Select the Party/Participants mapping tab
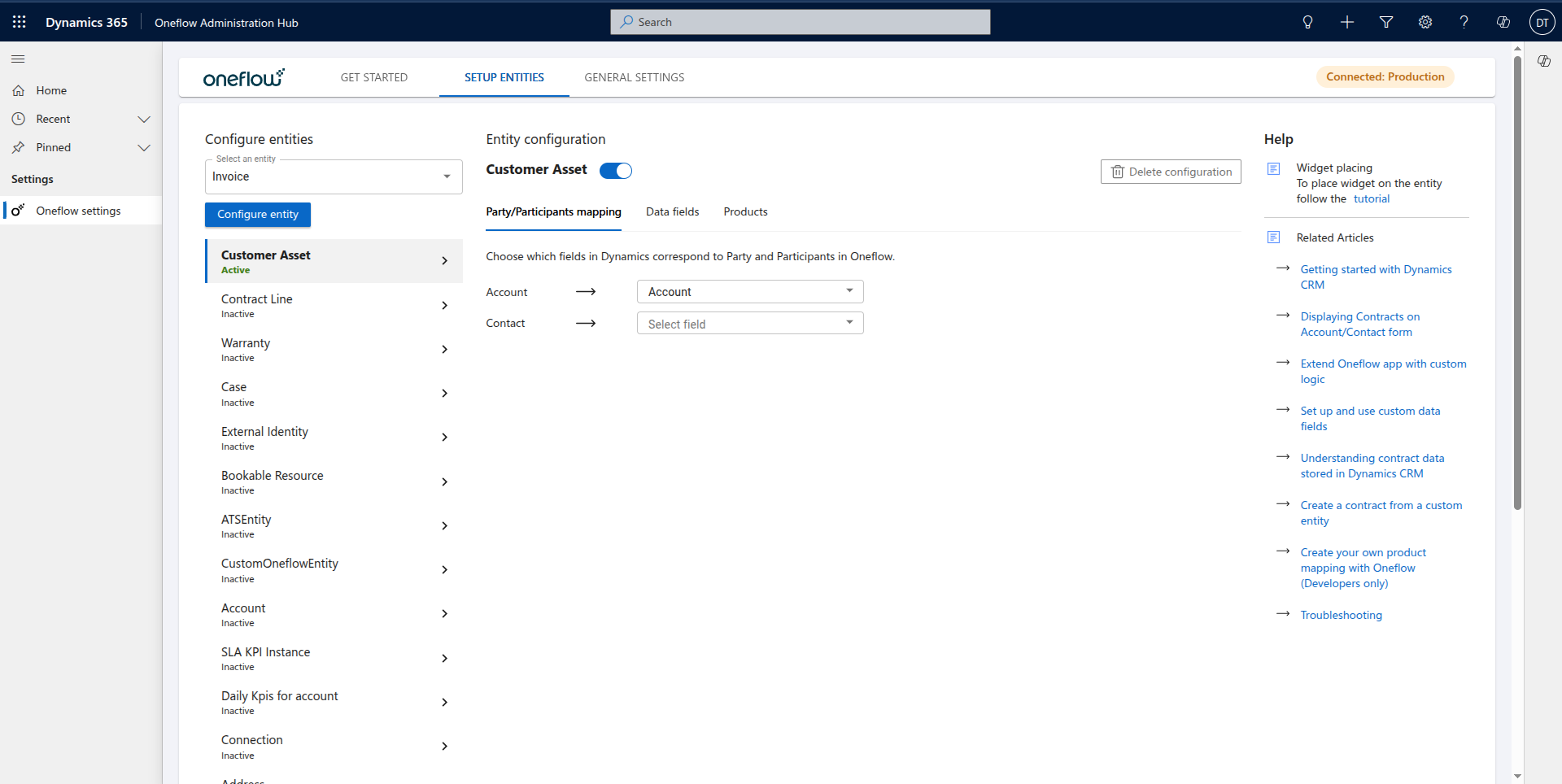Image resolution: width=1562 pixels, height=784 pixels. pos(553,211)
